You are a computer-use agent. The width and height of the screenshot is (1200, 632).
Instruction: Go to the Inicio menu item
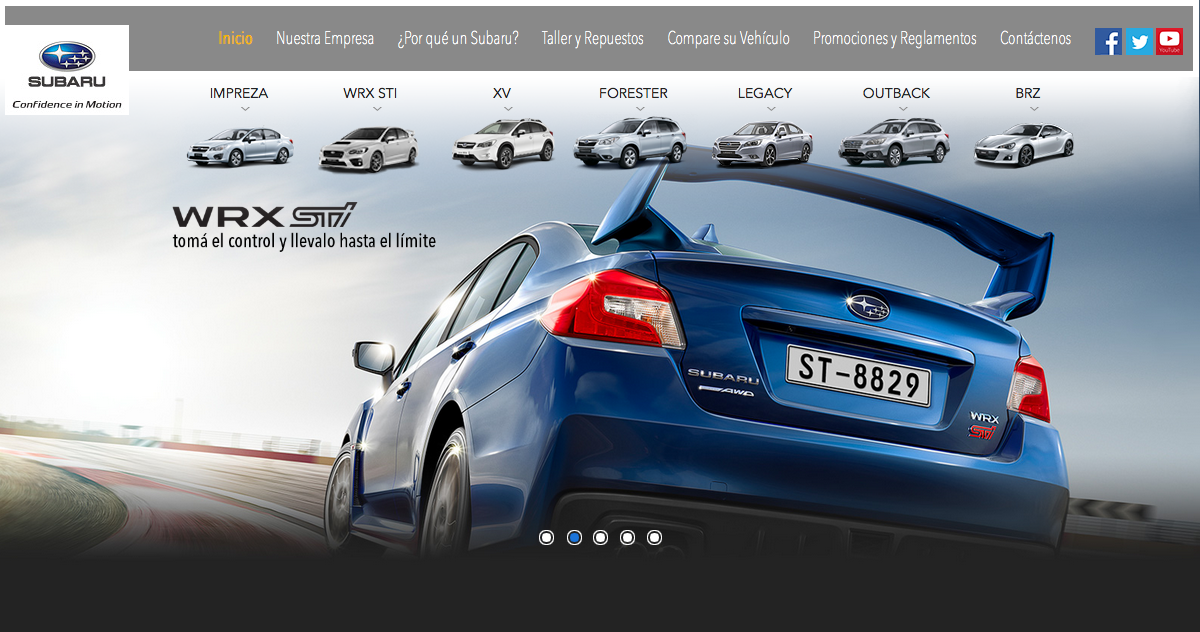click(x=235, y=39)
